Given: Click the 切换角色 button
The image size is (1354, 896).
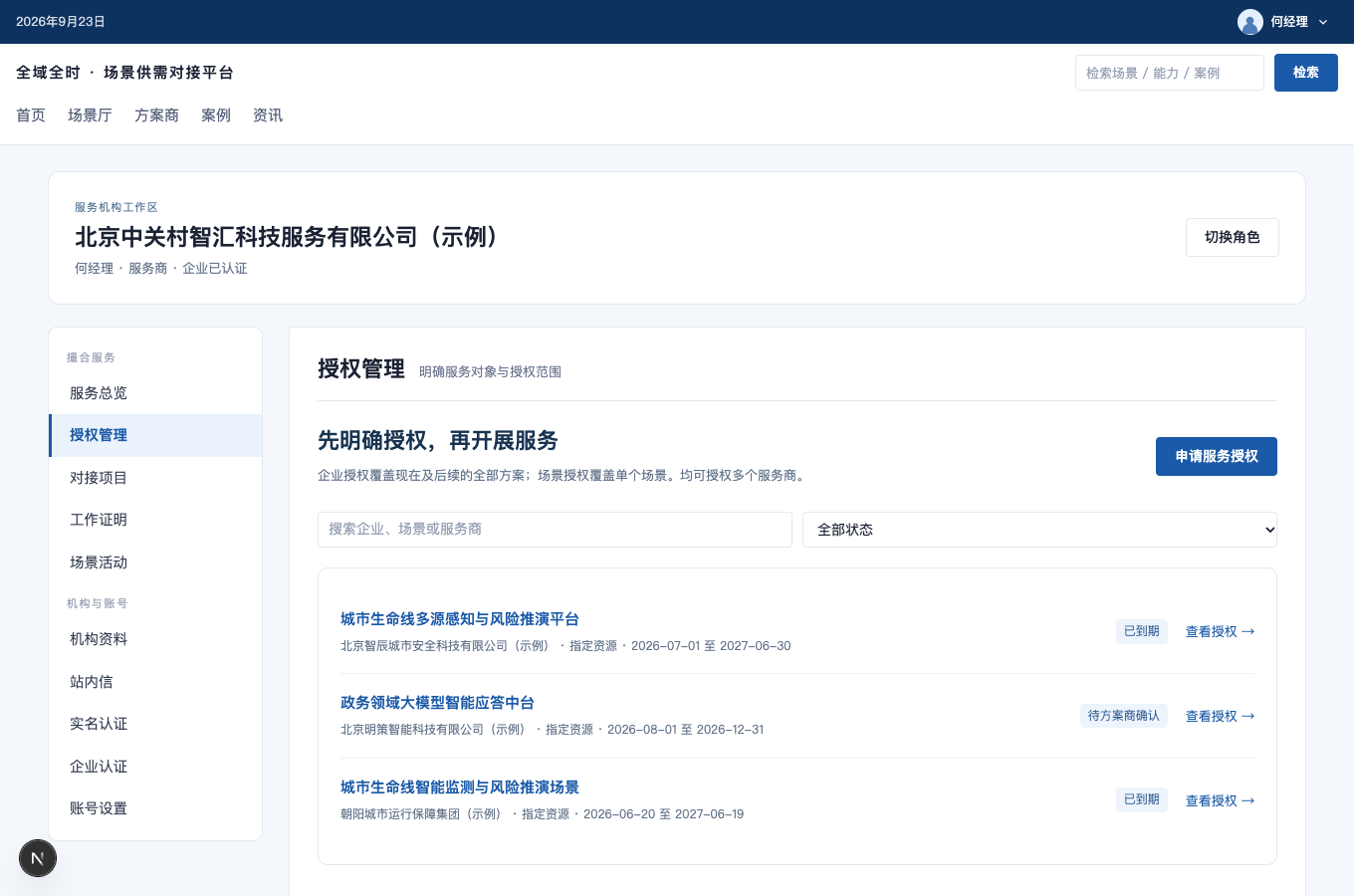Looking at the screenshot, I should pos(1232,238).
